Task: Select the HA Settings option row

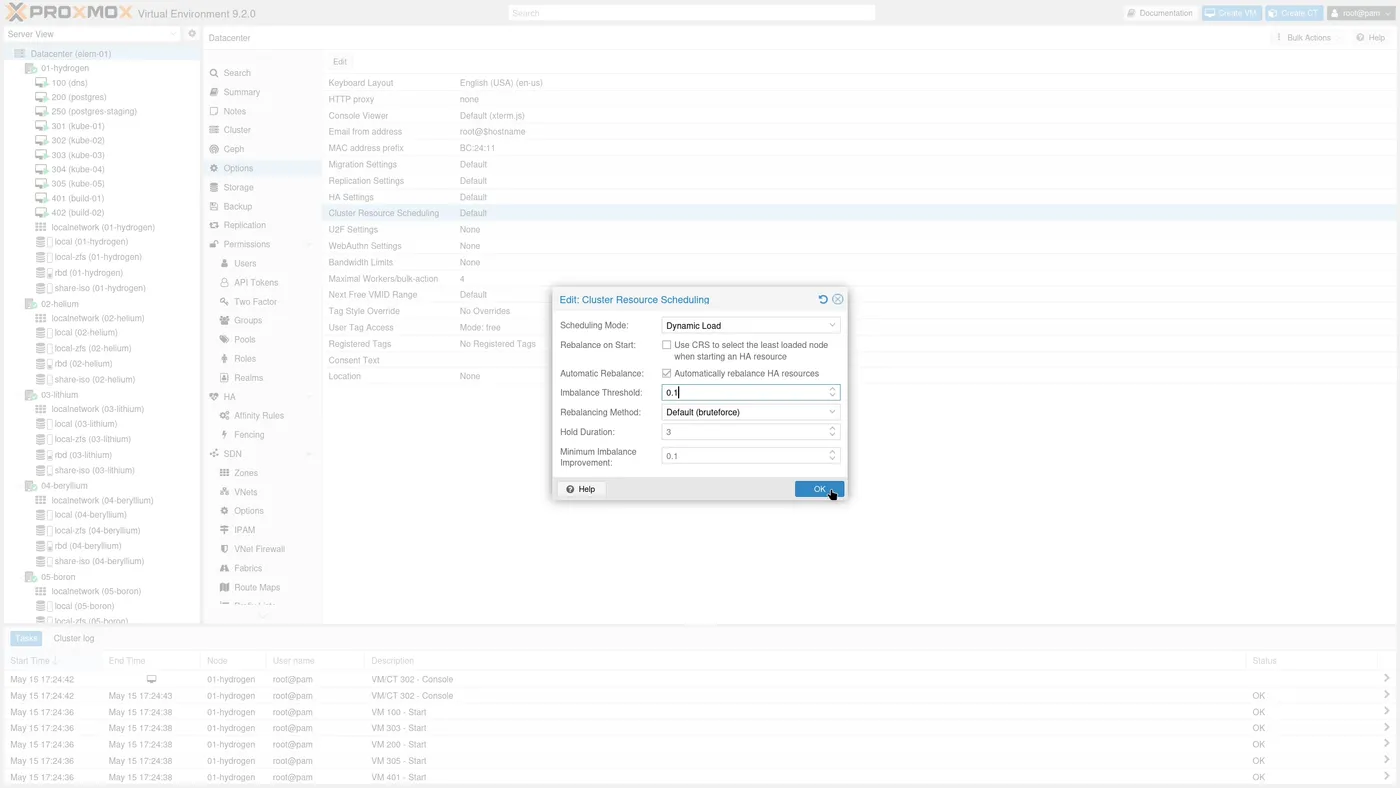Action: pos(860,197)
